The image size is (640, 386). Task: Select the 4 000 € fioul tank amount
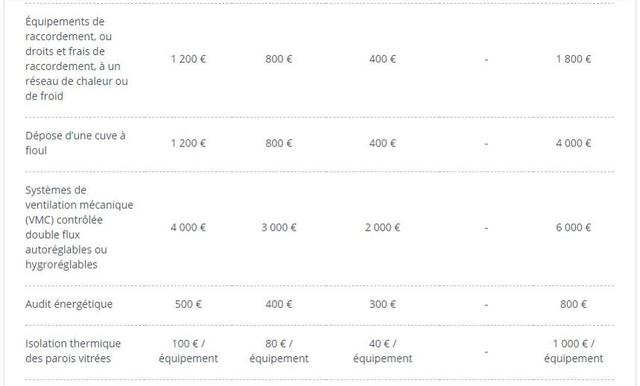click(x=573, y=143)
